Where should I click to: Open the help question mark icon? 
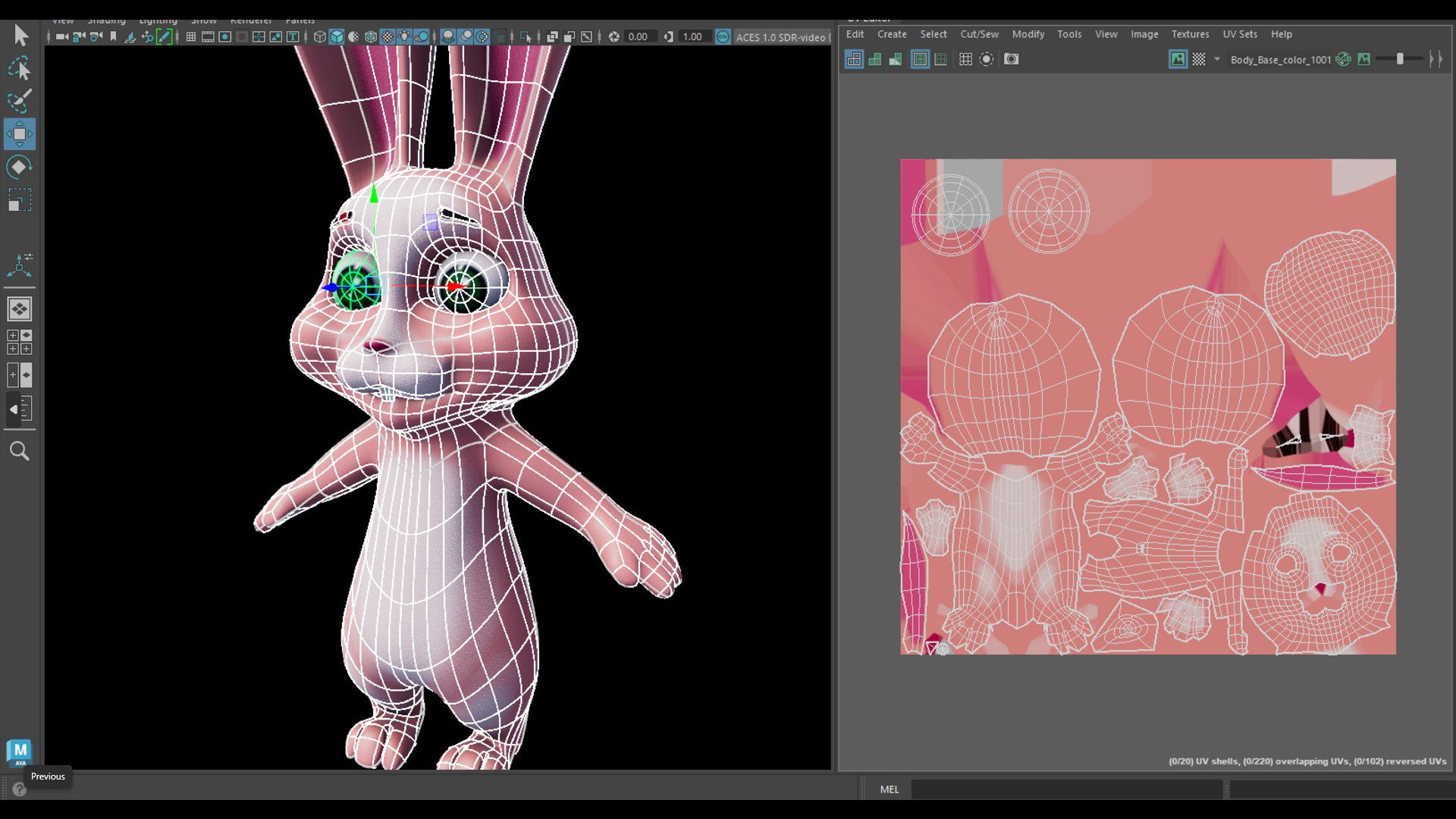[20, 789]
